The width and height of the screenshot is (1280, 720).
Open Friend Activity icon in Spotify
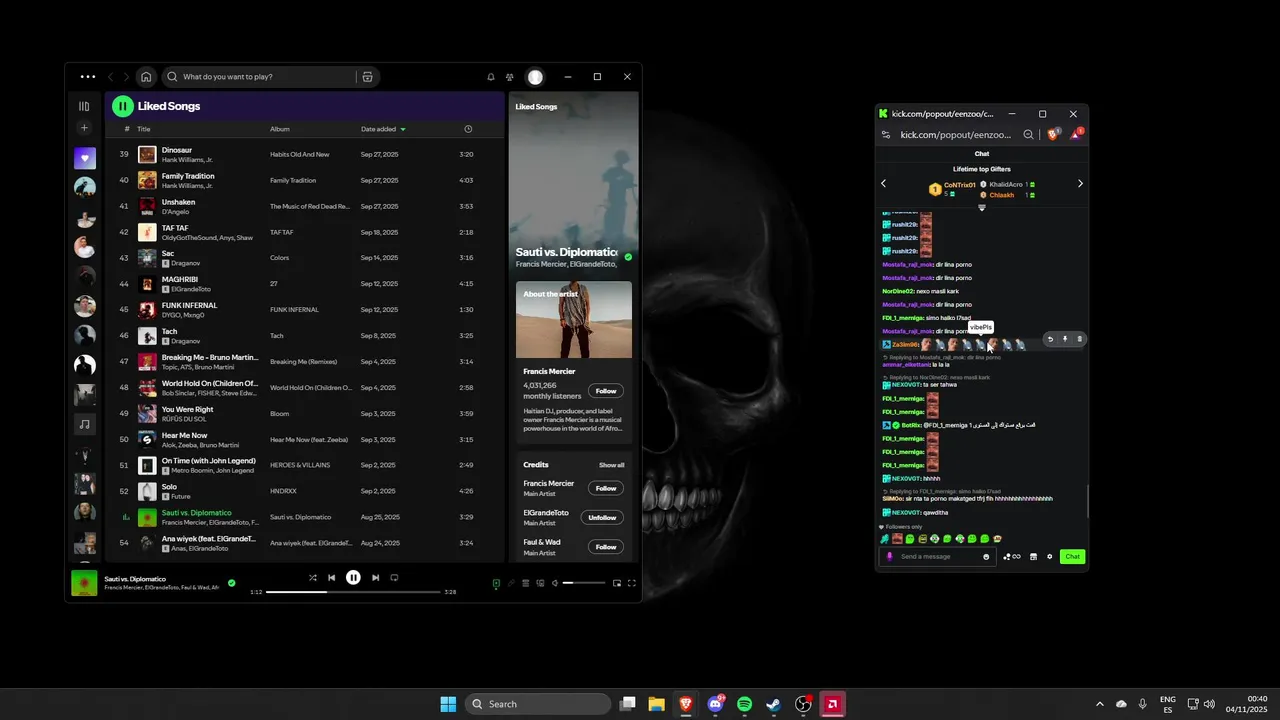[x=510, y=77]
